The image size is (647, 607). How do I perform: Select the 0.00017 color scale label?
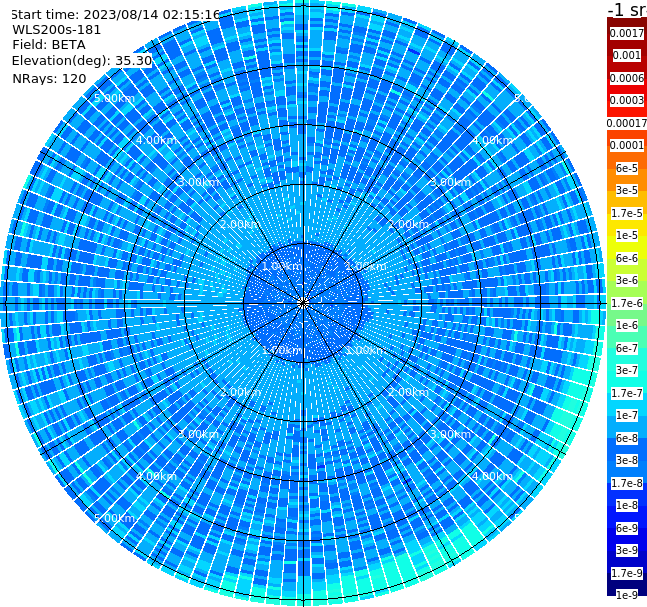[x=627, y=123]
